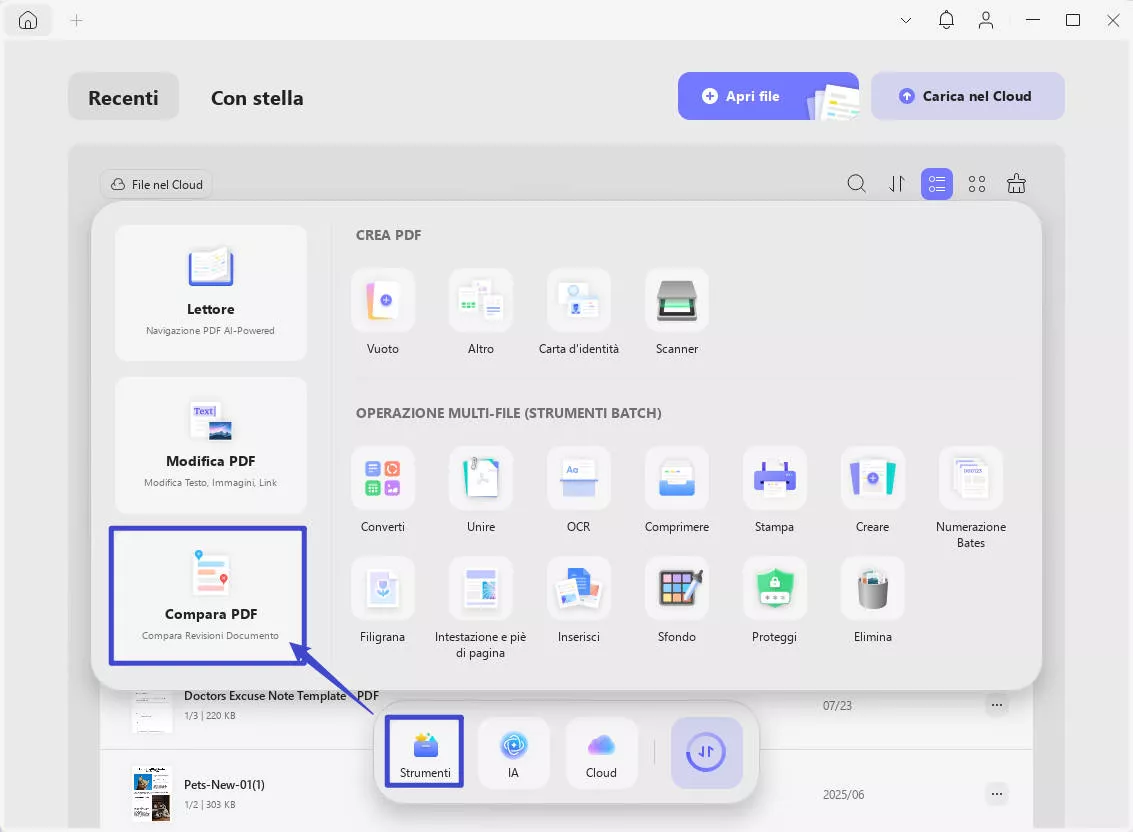Open the Proteggi security tool
This screenshot has width=1133, height=832.
click(x=775, y=588)
